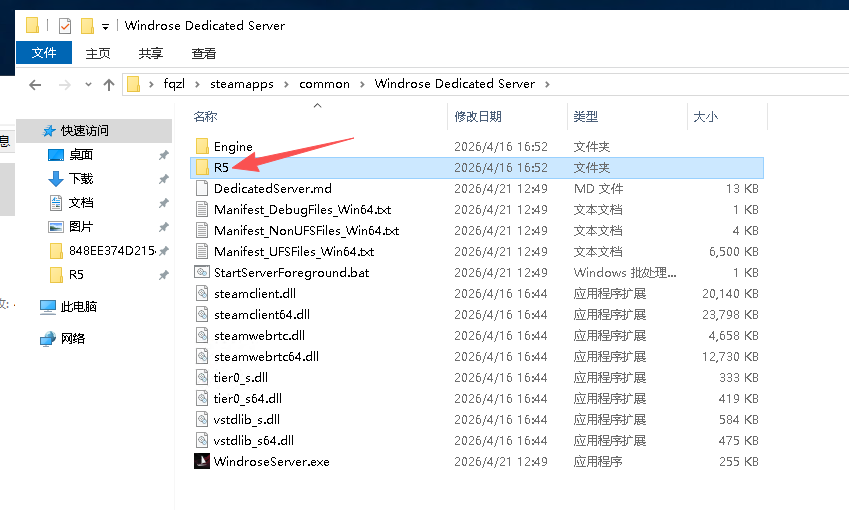The image size is (849, 510).
Task: Select the StartServerForeground.bat batch file
Action: point(291,272)
